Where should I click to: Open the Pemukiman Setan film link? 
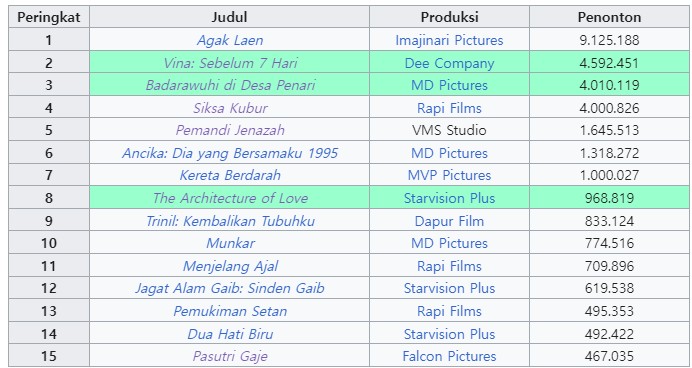coord(230,311)
